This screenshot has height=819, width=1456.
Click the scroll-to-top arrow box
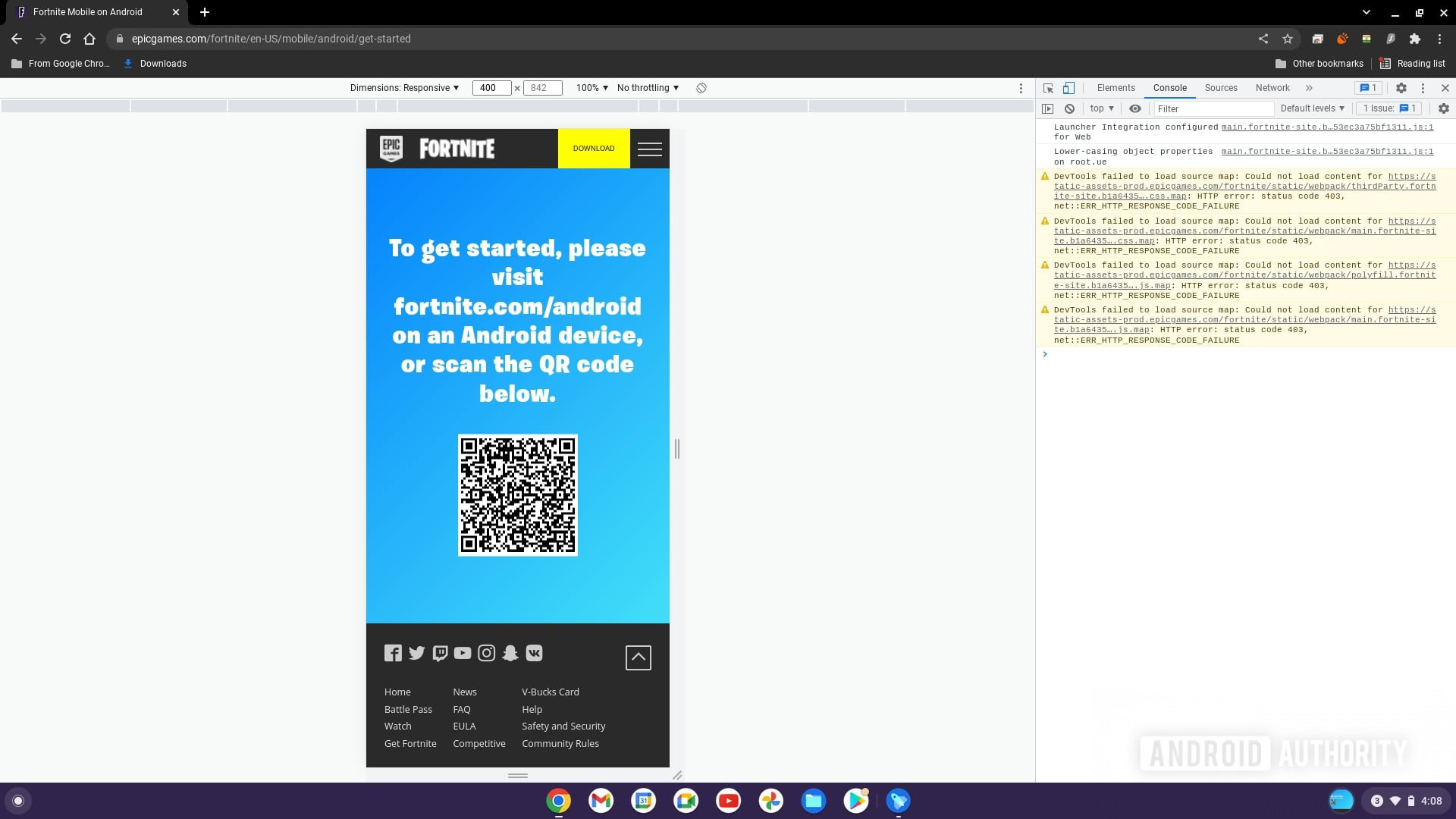638,657
